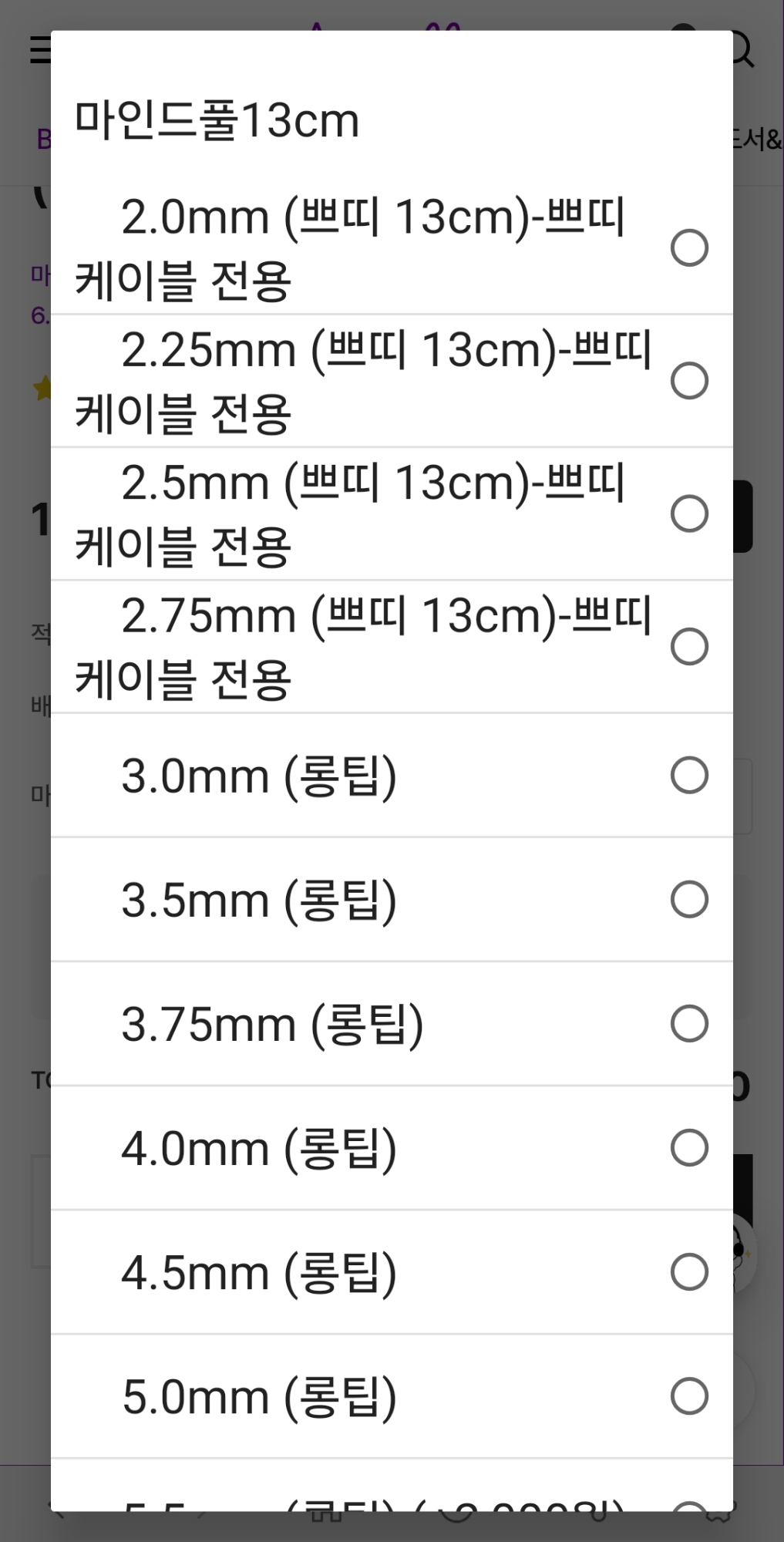
Task: Tap the '3.5mm (롱팁)' option text
Action: coord(259,900)
